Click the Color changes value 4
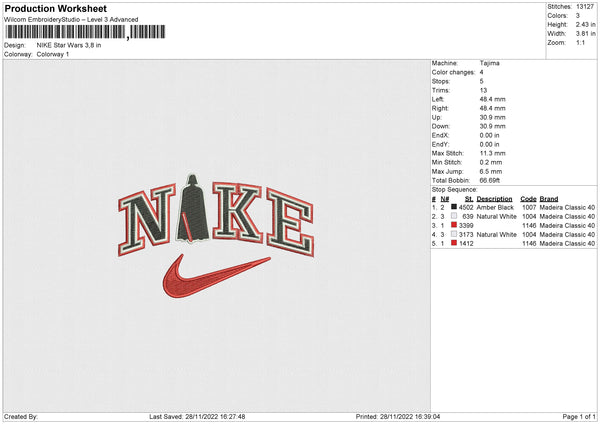Image resolution: width=600 pixels, height=424 pixels. coord(481,72)
